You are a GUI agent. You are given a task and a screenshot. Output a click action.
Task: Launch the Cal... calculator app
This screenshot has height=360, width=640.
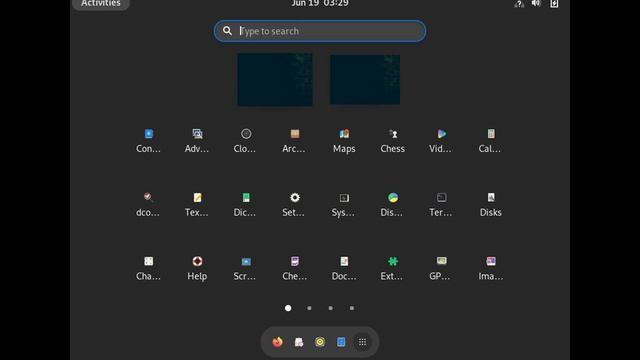pos(491,140)
